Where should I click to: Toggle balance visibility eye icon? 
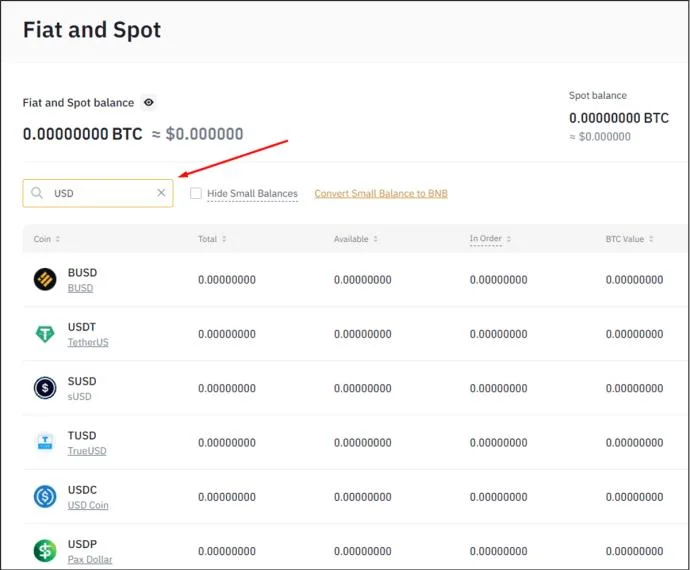click(149, 103)
